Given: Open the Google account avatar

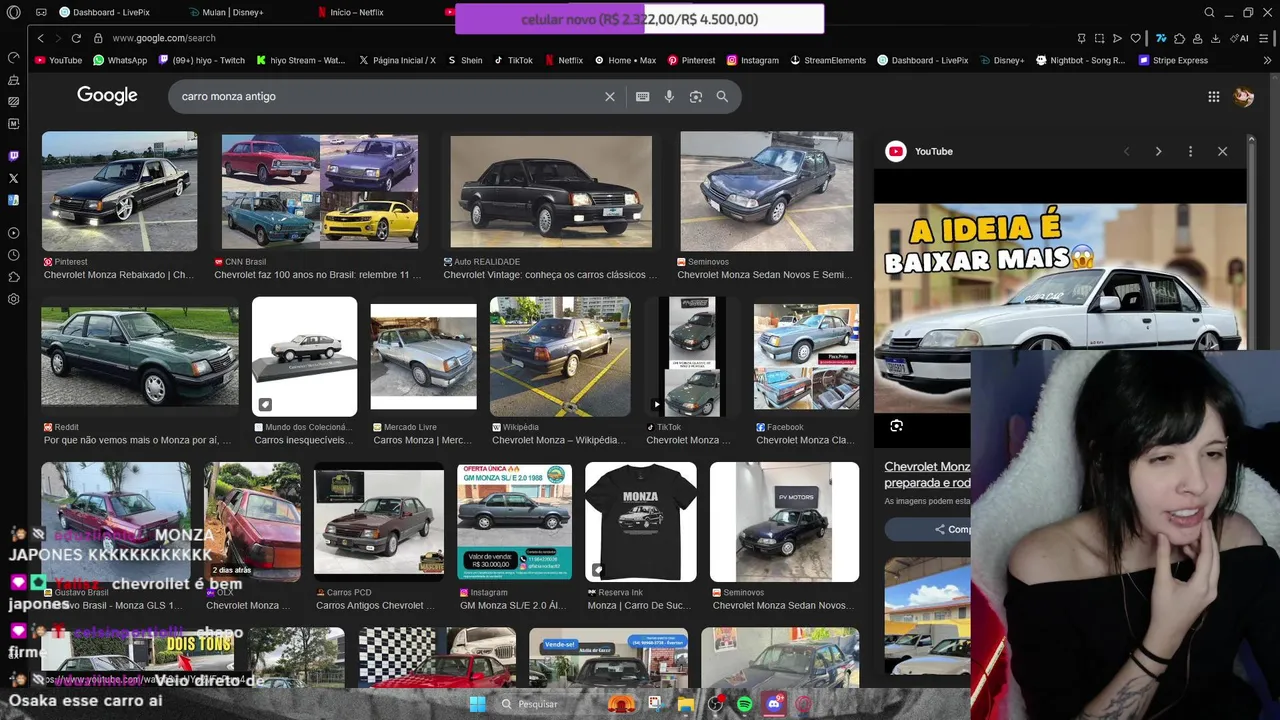Looking at the screenshot, I should pos(1244,97).
